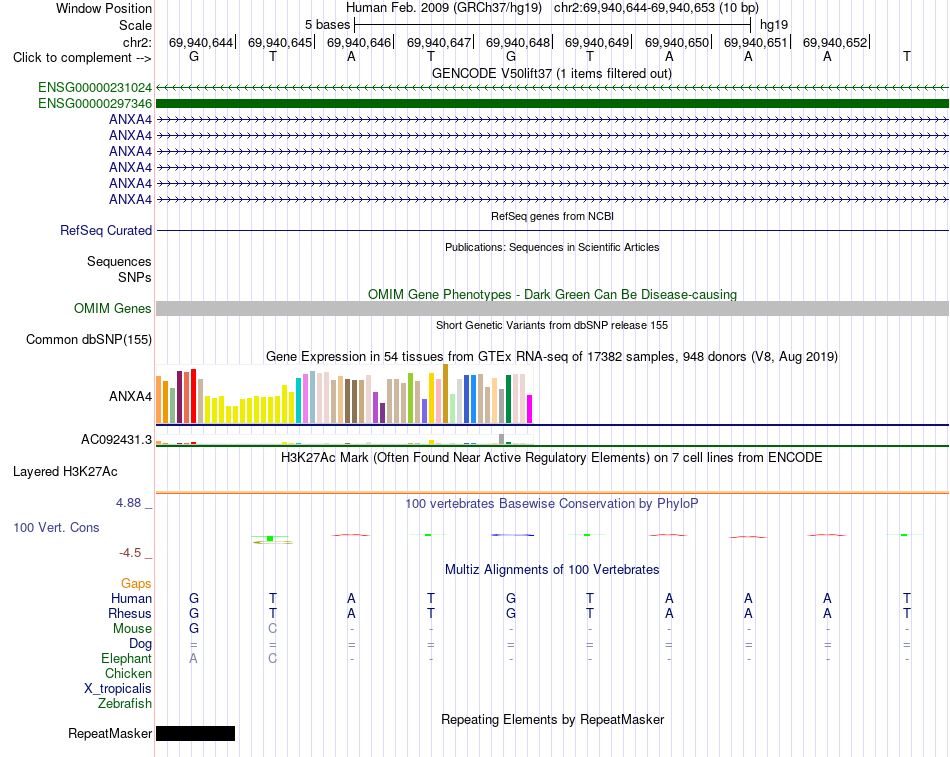Click the ENSG00000231024 gene label
The image size is (950, 757).
click(x=95, y=88)
